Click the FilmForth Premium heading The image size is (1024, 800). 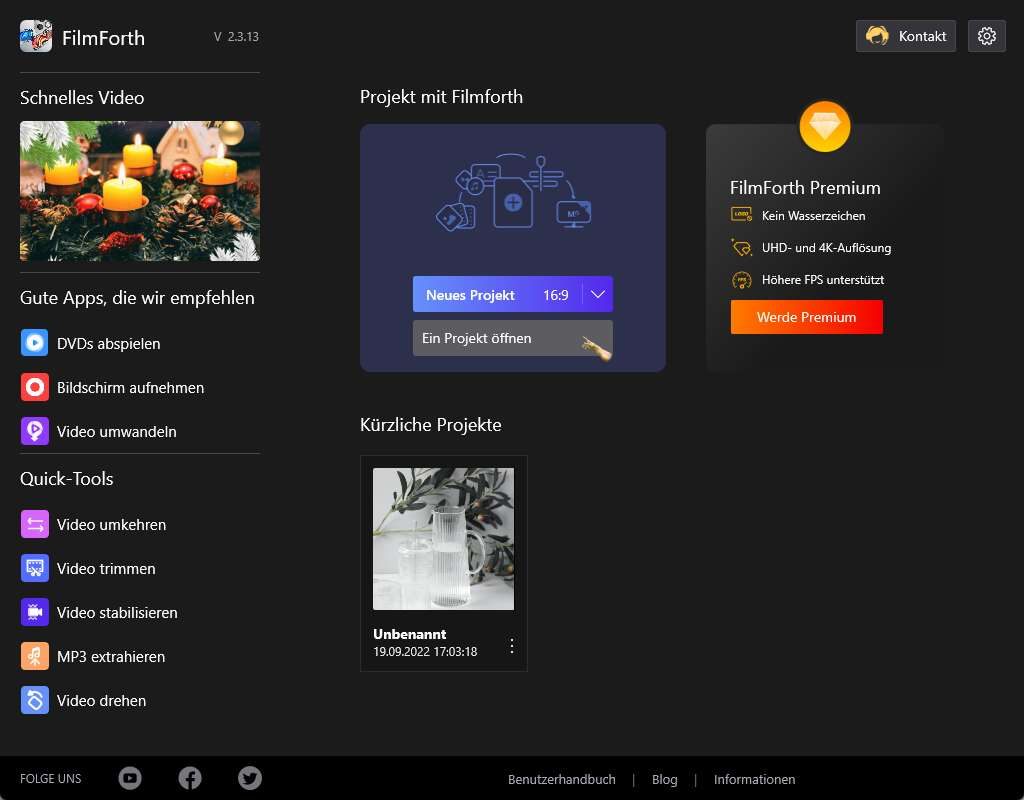coord(805,187)
